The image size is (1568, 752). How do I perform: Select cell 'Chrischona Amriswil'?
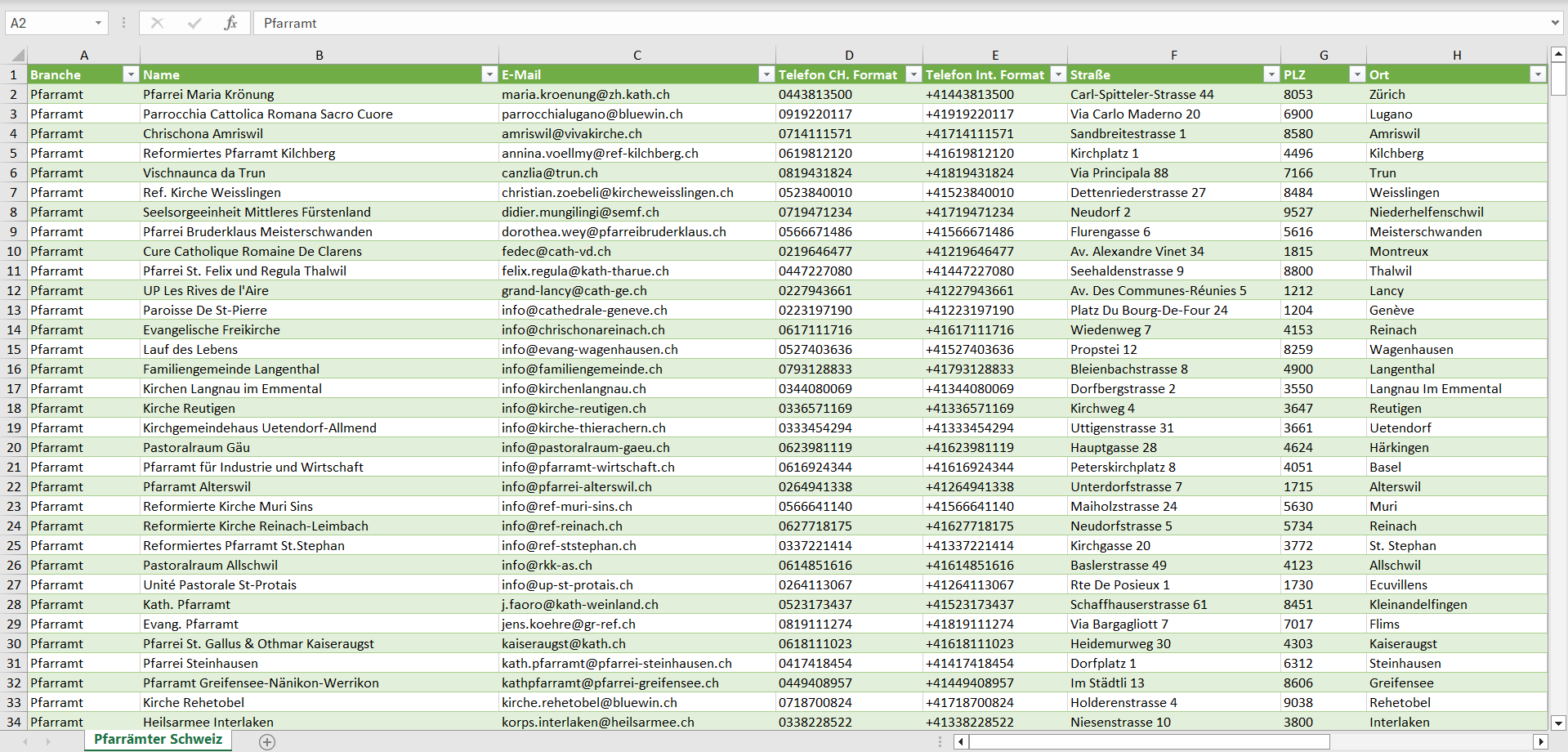319,133
